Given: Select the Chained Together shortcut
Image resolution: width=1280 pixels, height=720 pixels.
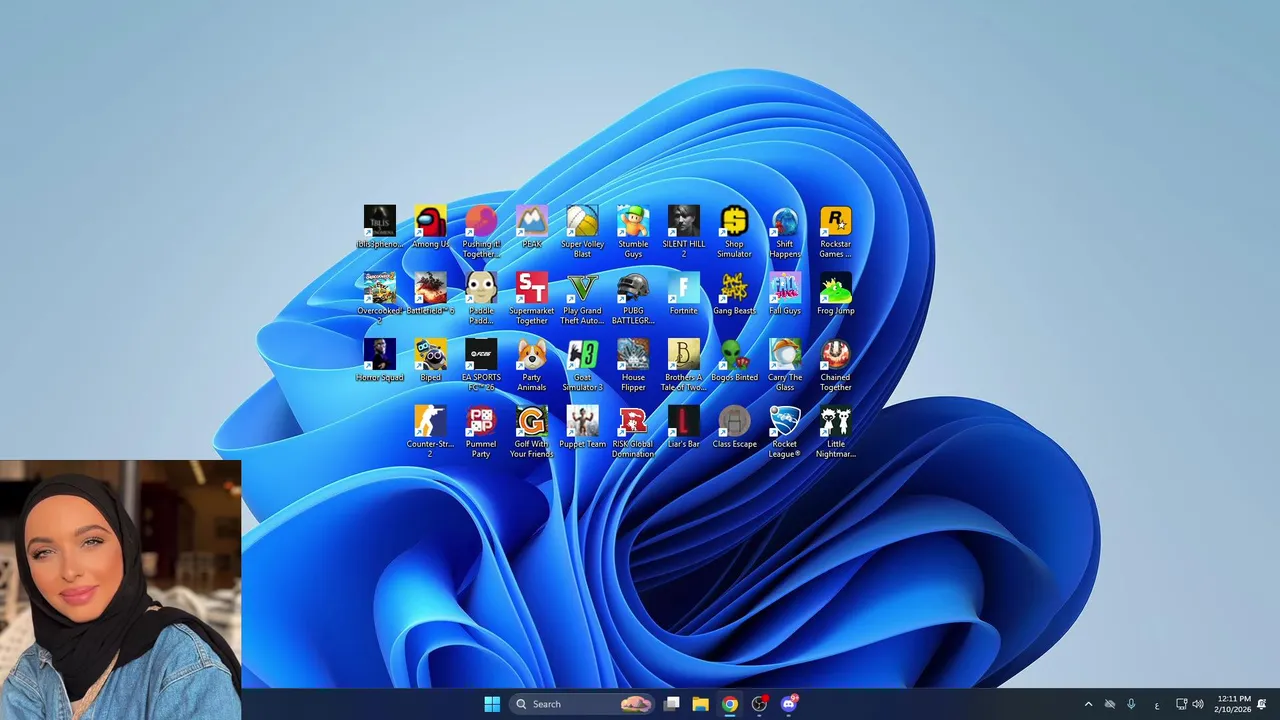Looking at the screenshot, I should tap(836, 365).
